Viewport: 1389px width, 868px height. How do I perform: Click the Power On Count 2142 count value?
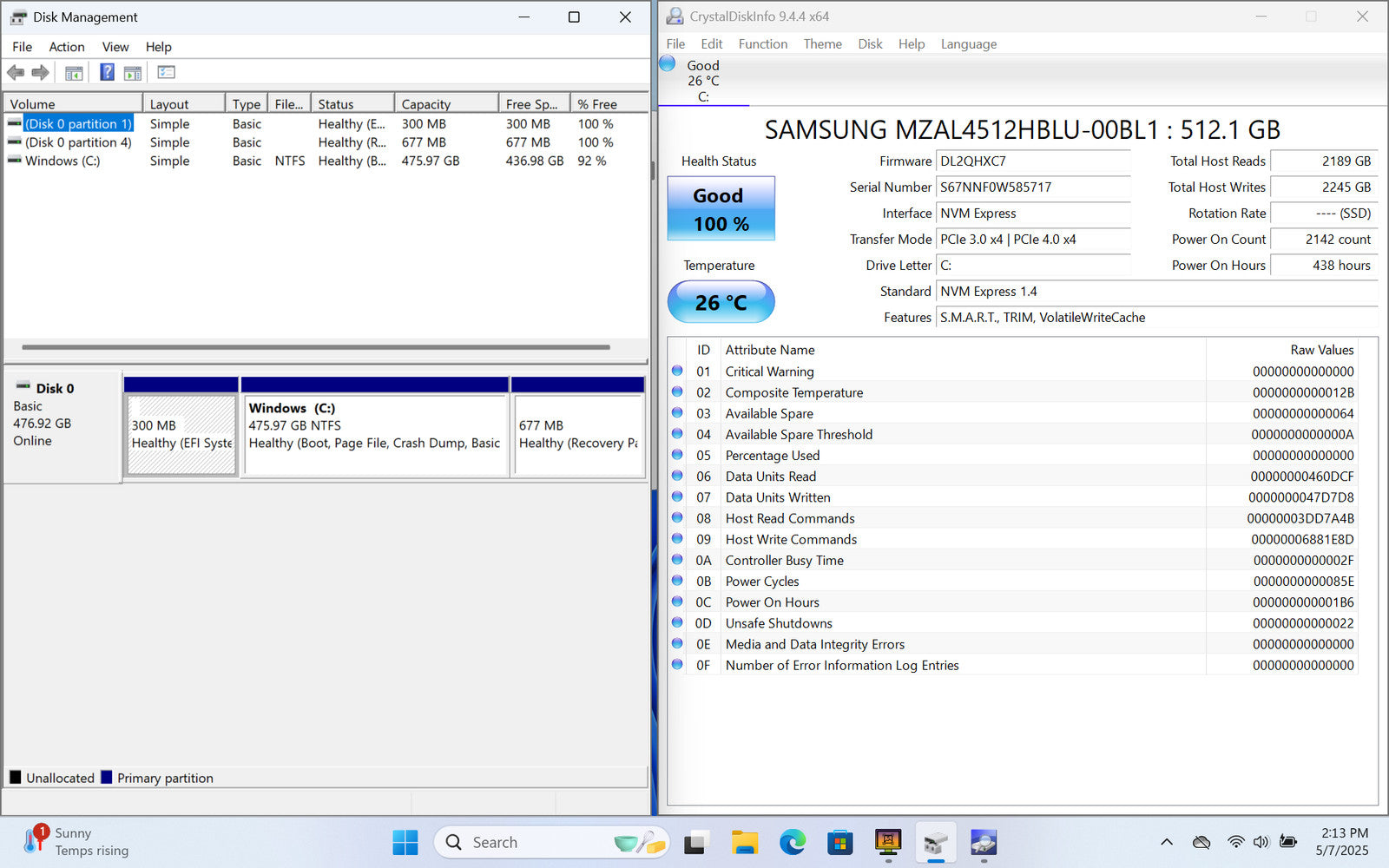(1323, 239)
